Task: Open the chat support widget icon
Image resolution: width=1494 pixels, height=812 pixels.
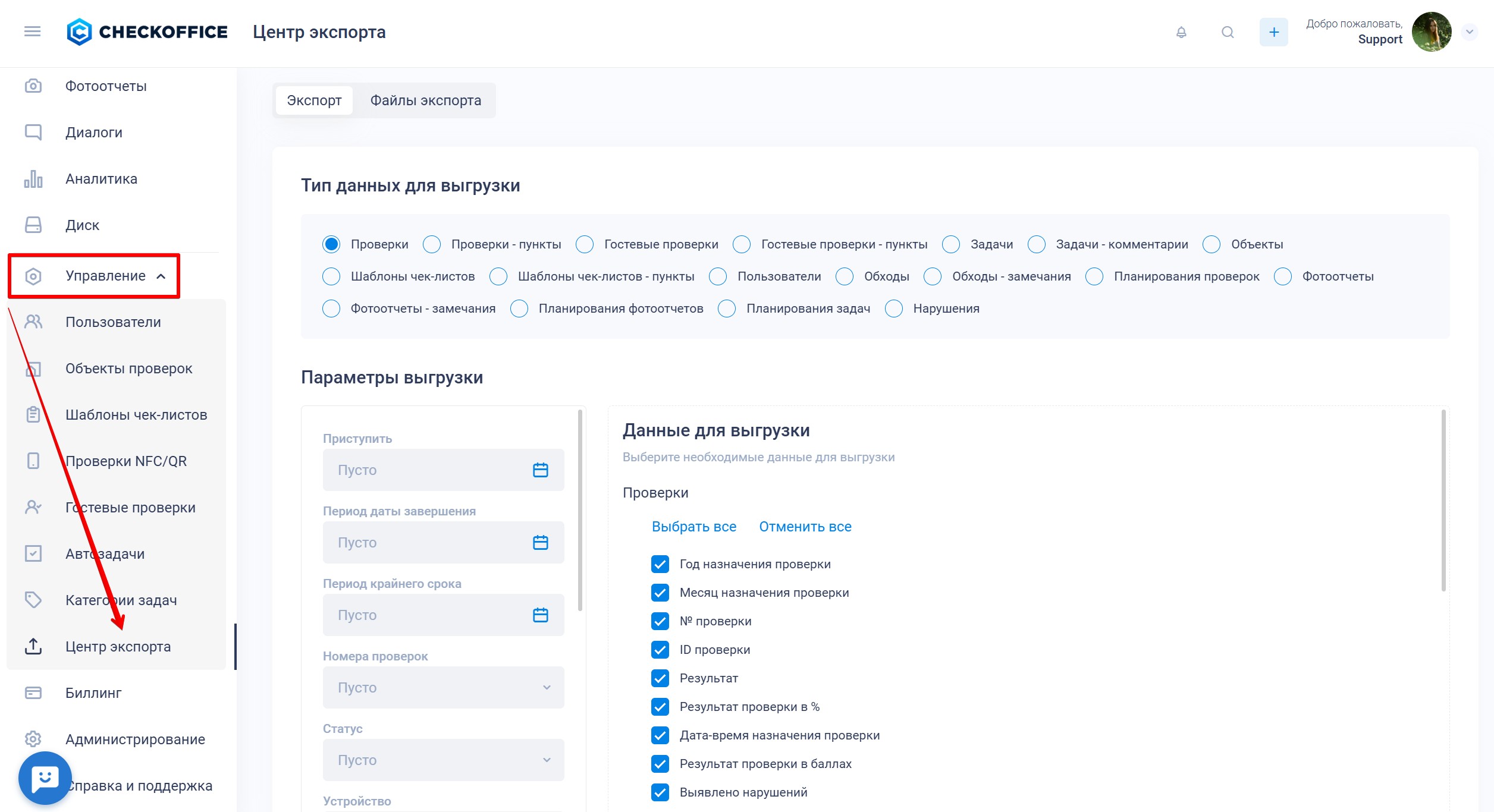Action: [x=45, y=778]
